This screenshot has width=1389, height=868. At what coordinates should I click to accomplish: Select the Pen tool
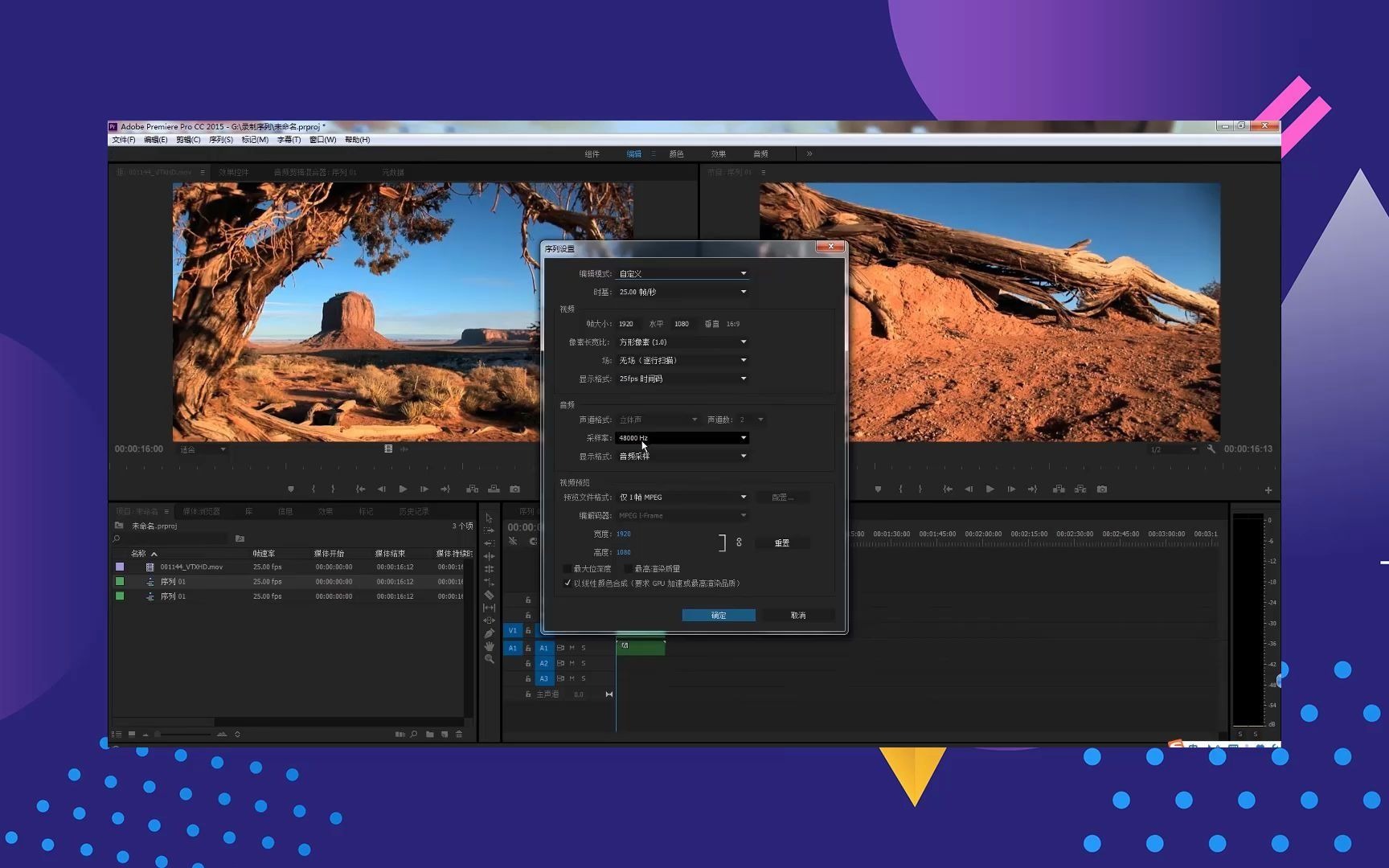coord(489,633)
